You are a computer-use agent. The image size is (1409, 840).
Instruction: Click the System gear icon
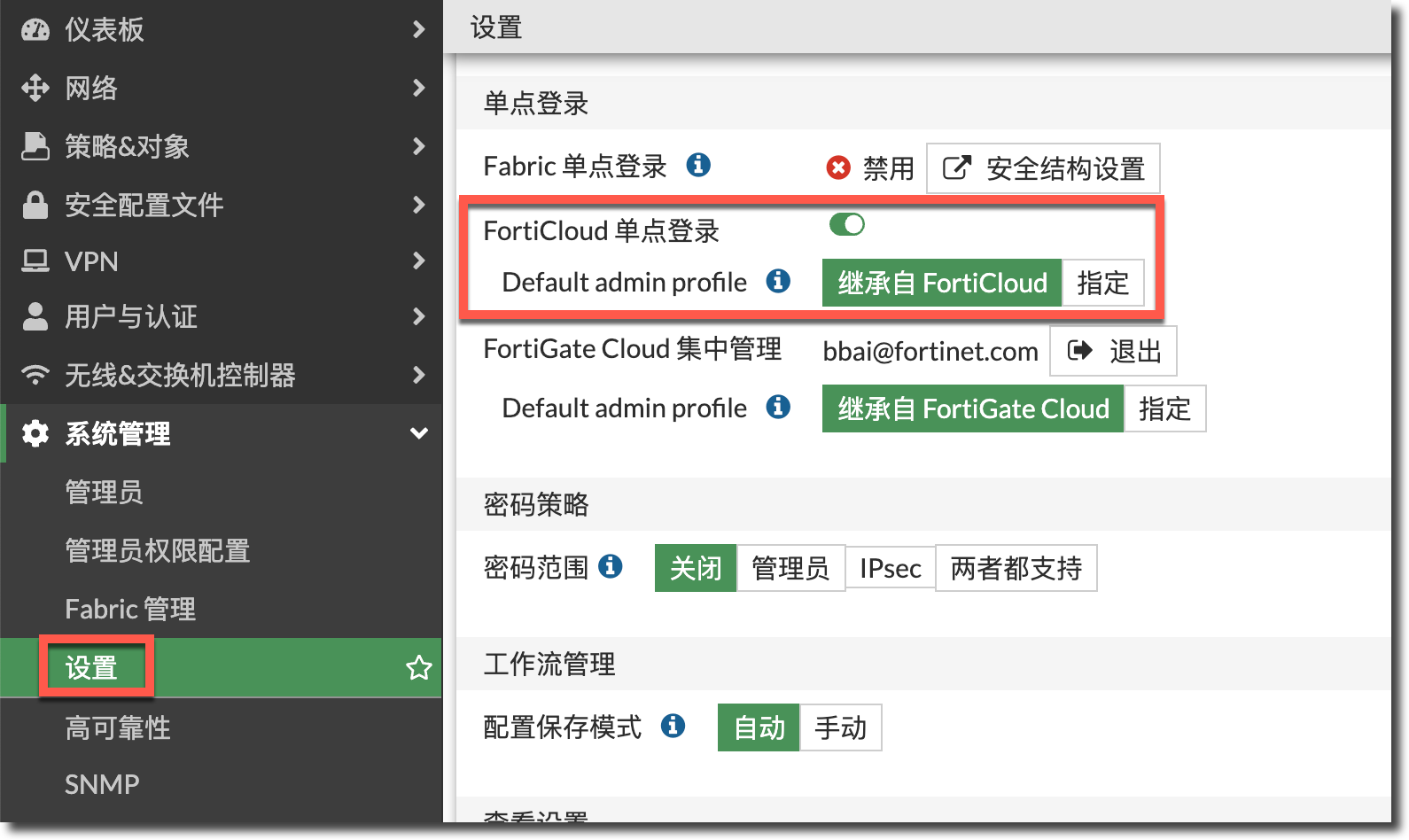(x=35, y=433)
